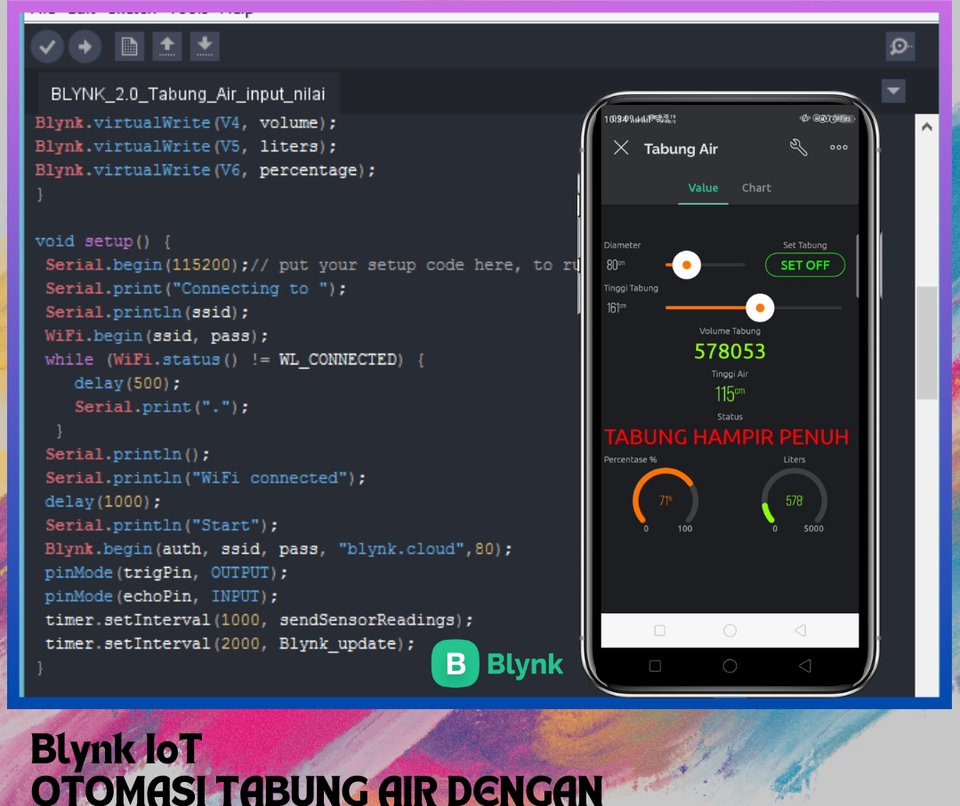960x806 pixels.
Task: Open the three-dots more menu
Action: [839, 148]
